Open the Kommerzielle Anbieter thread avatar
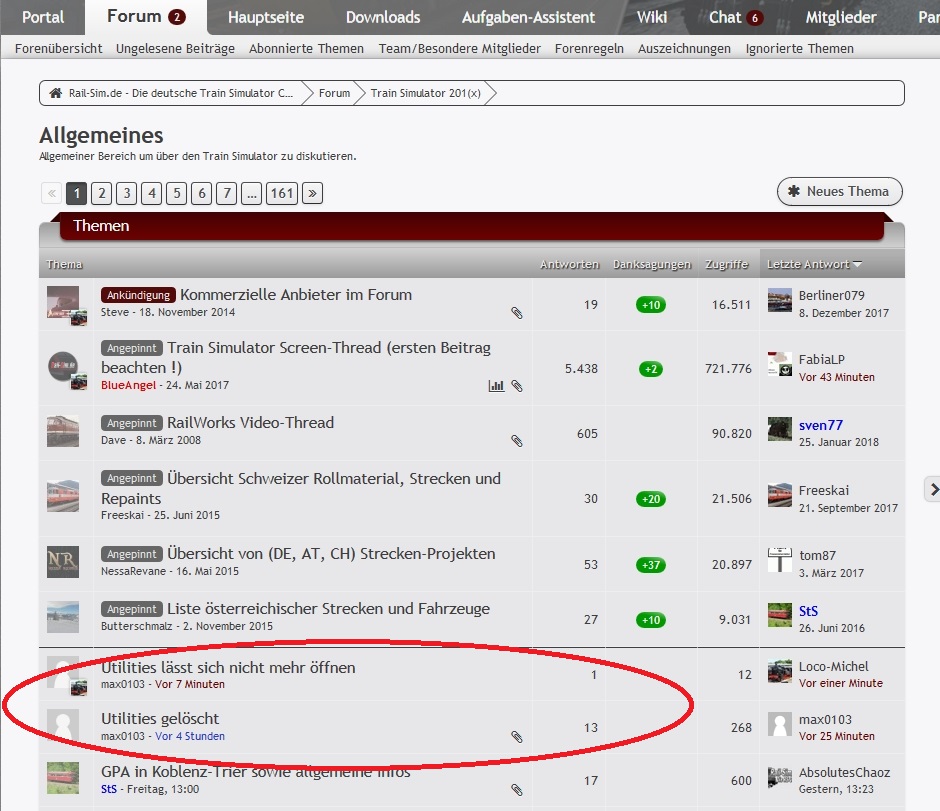940x811 pixels. (x=64, y=303)
